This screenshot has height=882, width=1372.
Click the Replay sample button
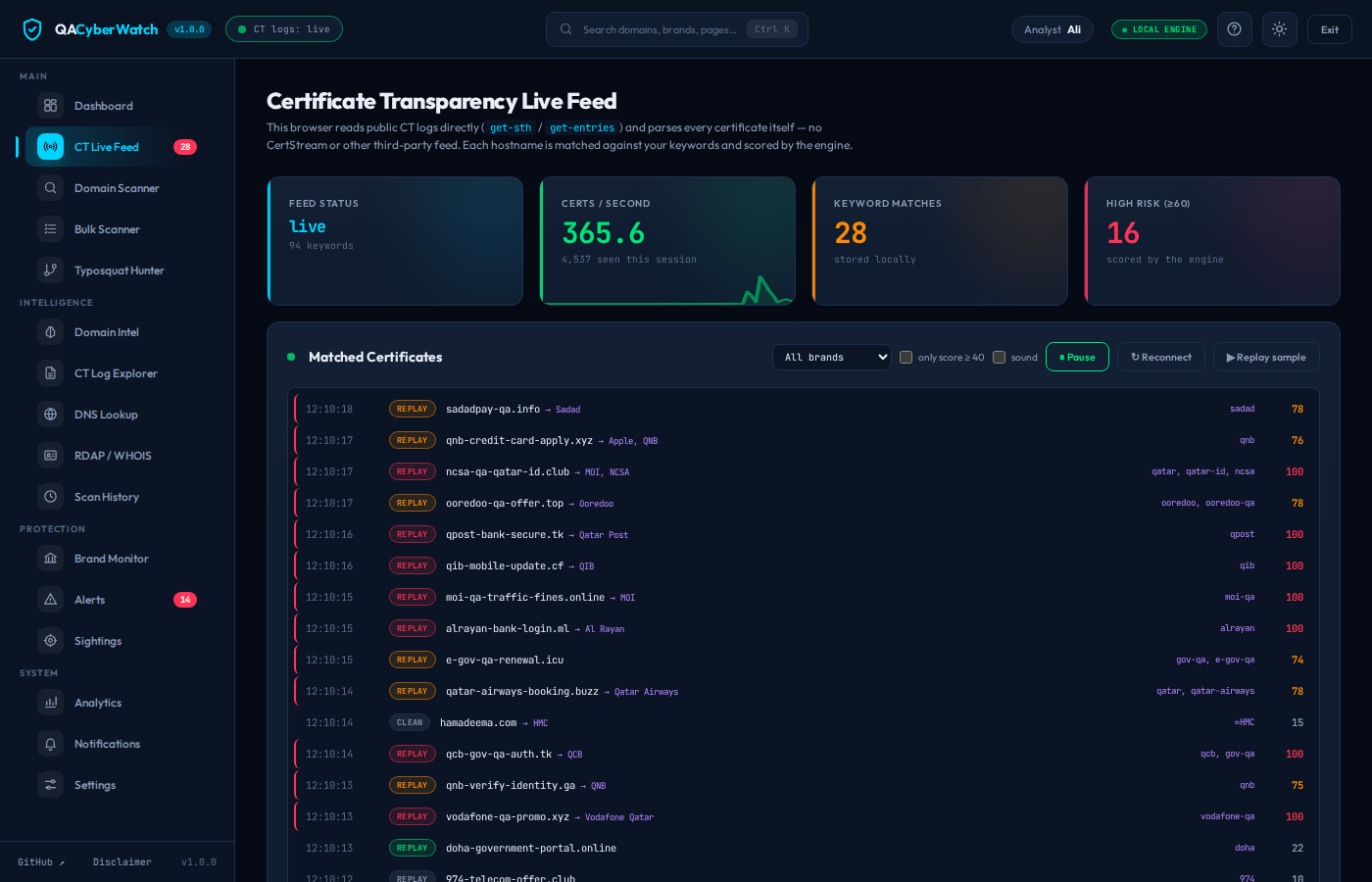[x=1266, y=358]
